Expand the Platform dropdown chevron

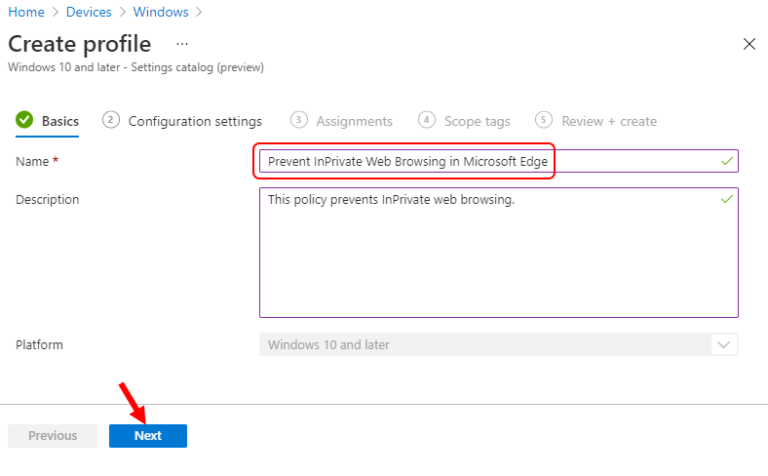coord(722,345)
